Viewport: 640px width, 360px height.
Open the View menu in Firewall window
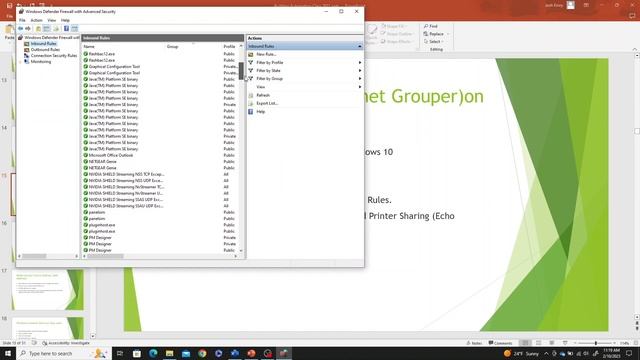click(x=51, y=20)
